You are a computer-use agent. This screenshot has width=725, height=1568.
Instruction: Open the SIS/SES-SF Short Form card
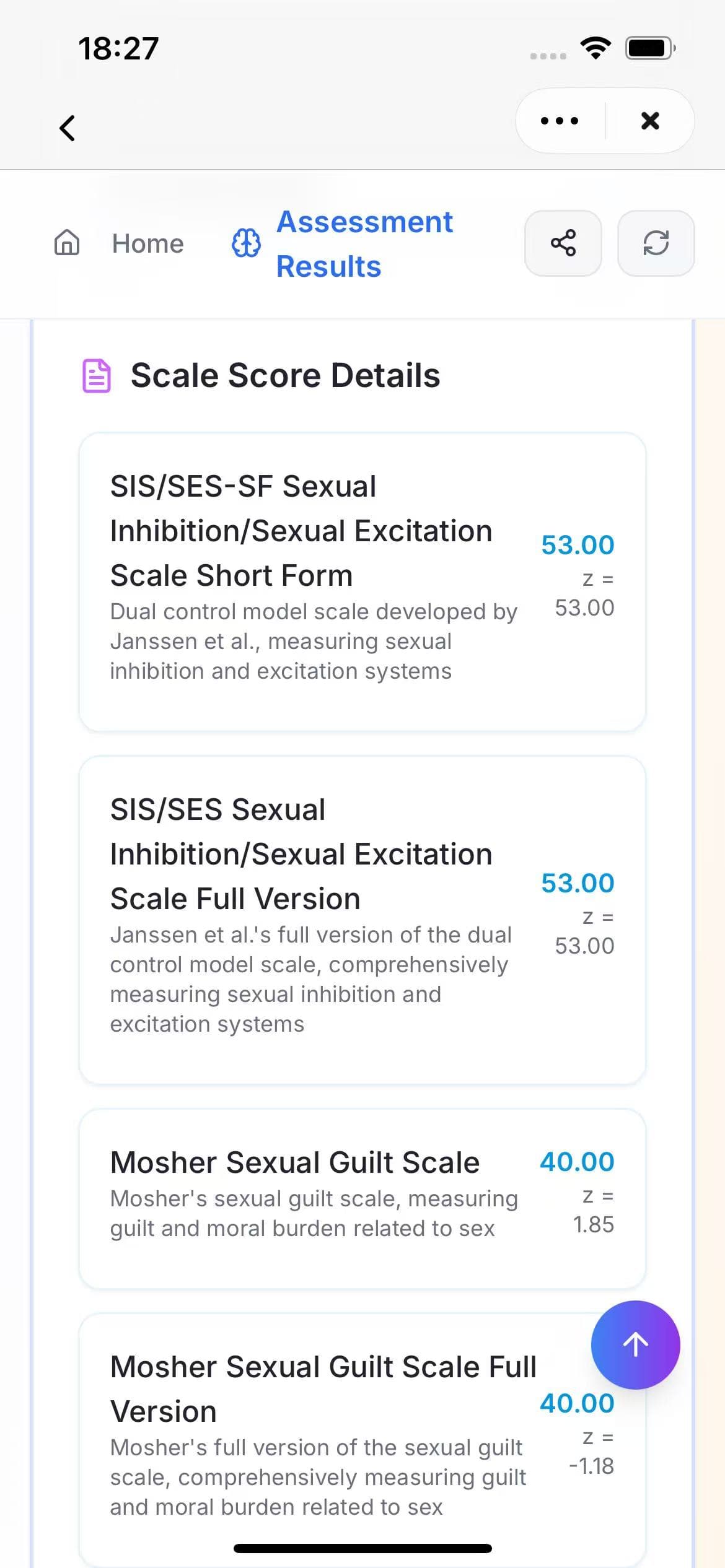coord(362,582)
